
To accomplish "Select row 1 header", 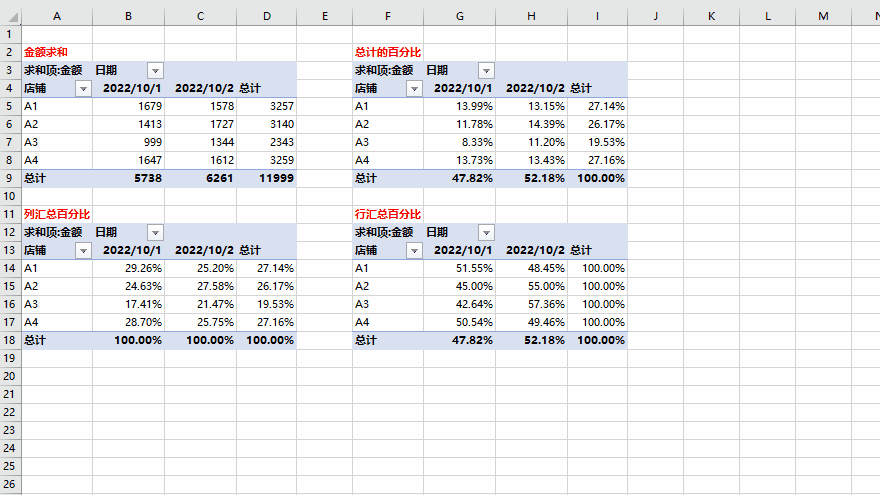I will tap(10, 34).
